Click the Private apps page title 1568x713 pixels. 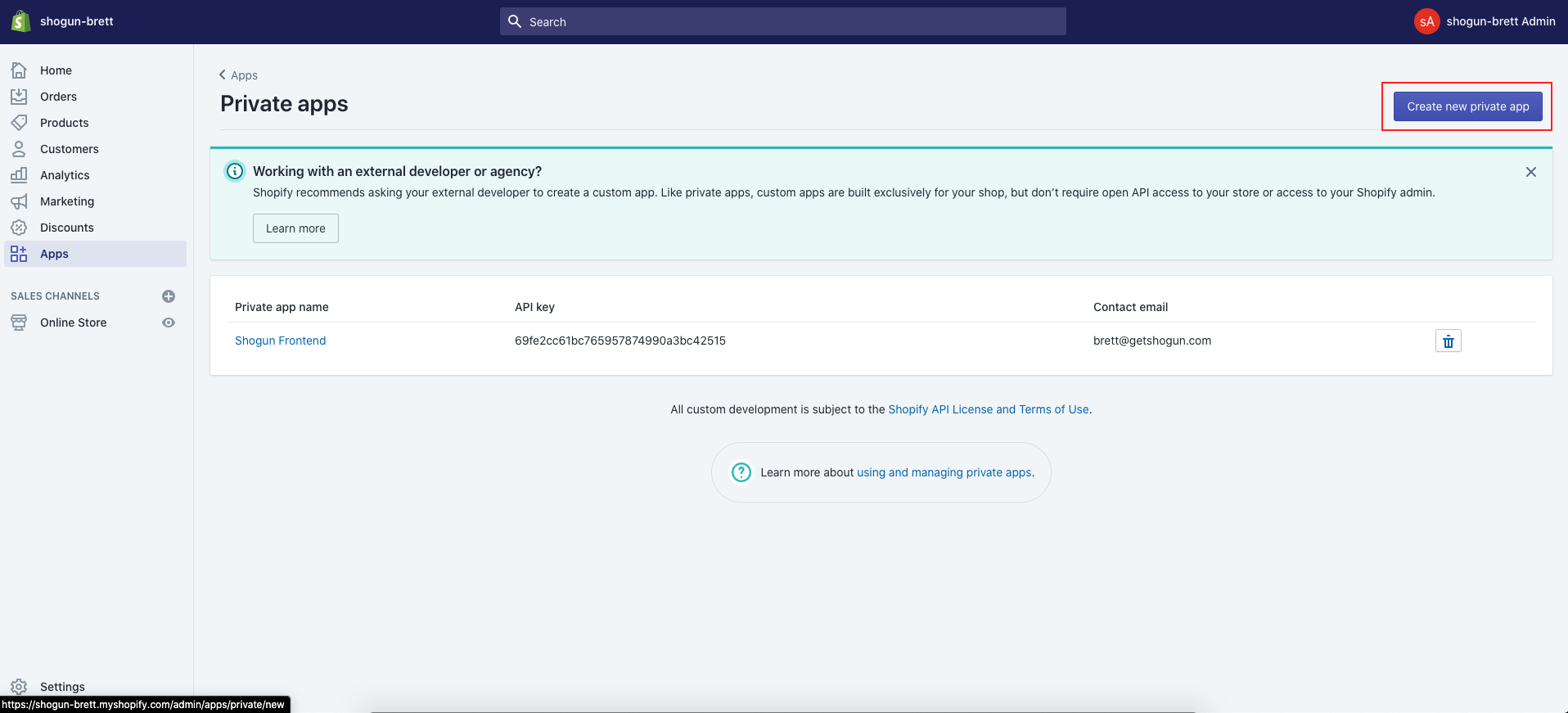point(284,104)
